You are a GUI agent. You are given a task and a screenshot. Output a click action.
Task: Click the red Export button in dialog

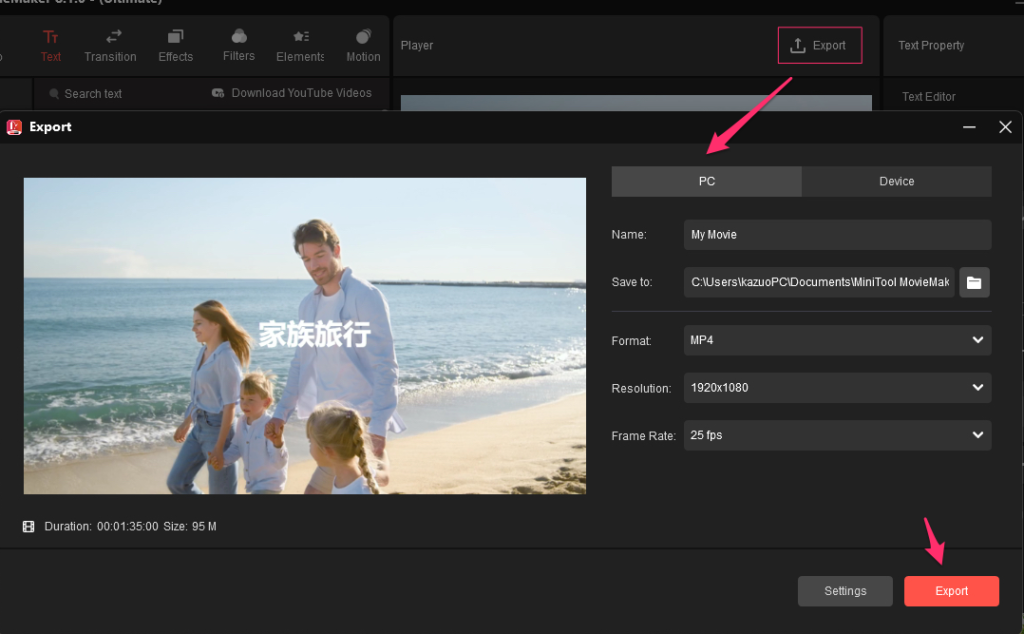coord(951,591)
